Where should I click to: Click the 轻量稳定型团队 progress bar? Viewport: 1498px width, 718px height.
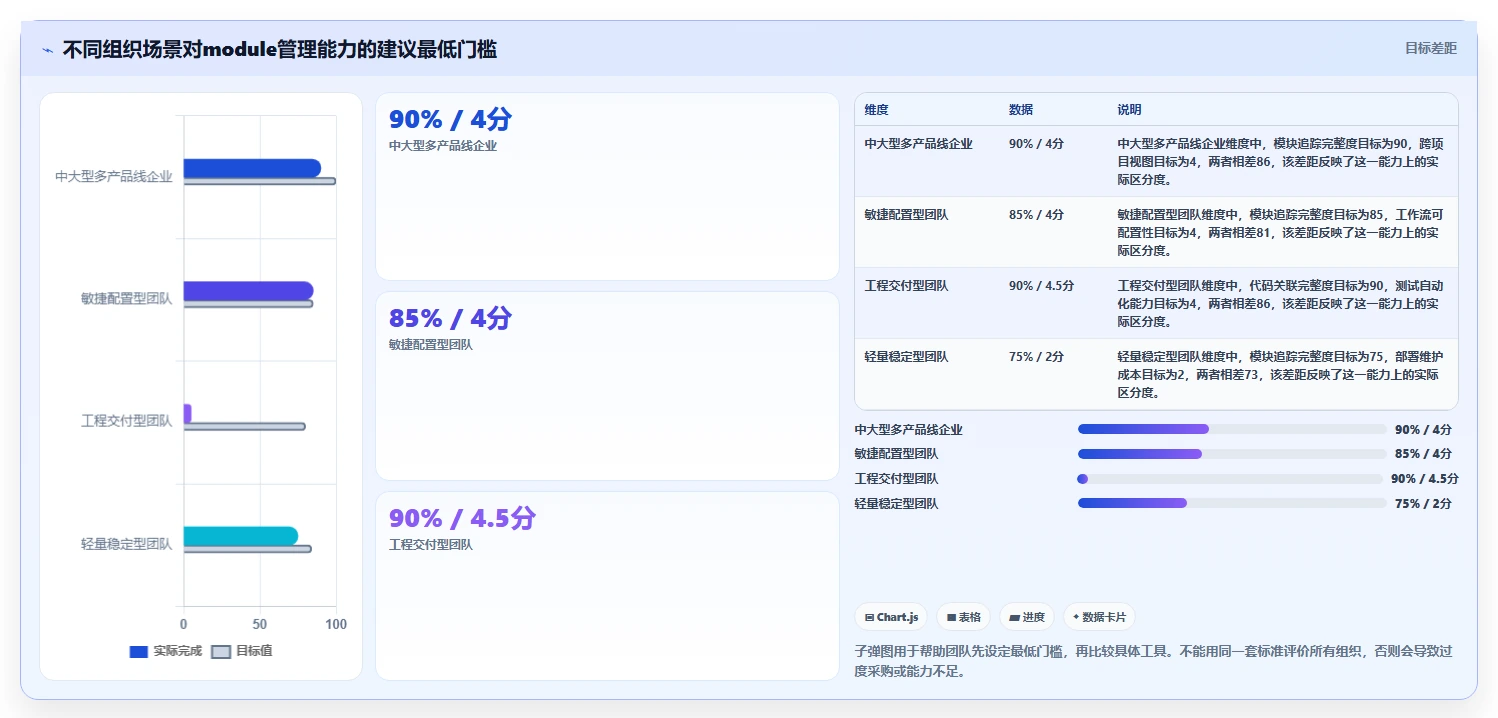(1230, 503)
